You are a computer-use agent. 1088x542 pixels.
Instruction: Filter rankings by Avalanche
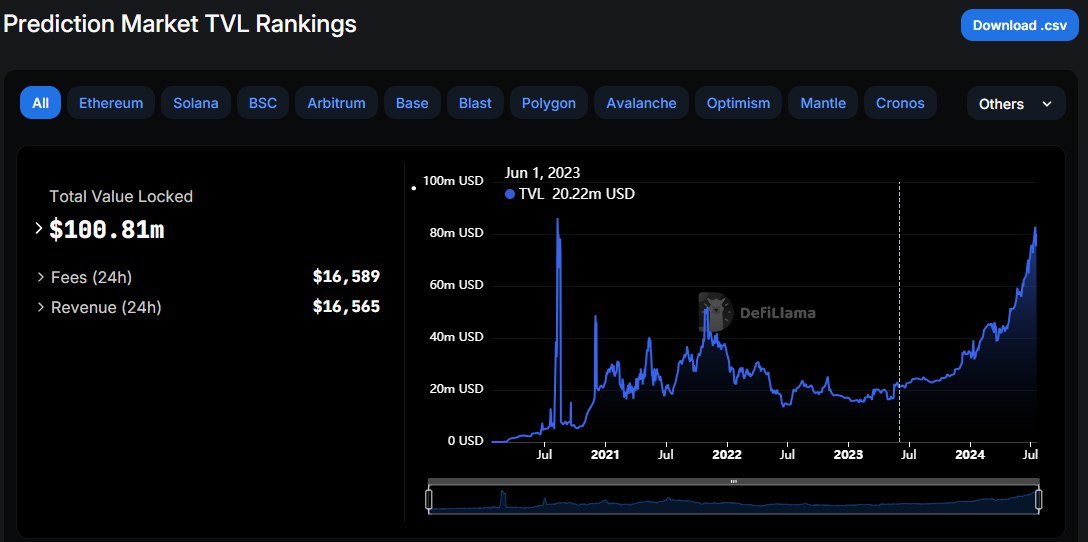pos(641,103)
